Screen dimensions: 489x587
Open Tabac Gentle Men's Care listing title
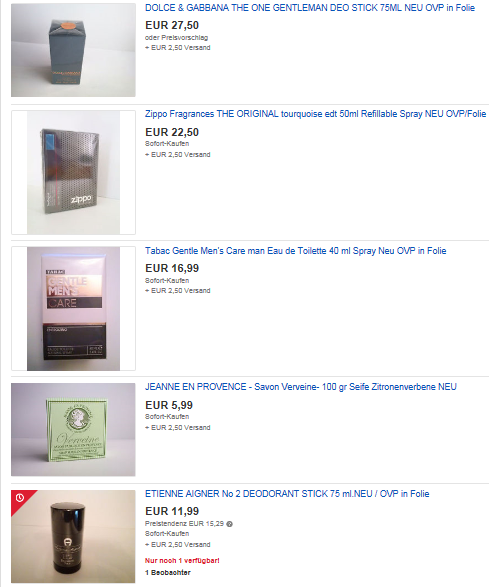point(295,250)
